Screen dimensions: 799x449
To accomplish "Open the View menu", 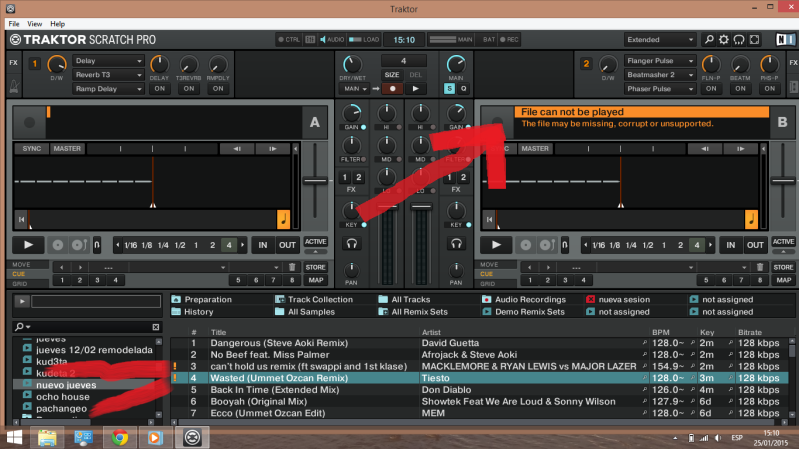I will pos(35,24).
